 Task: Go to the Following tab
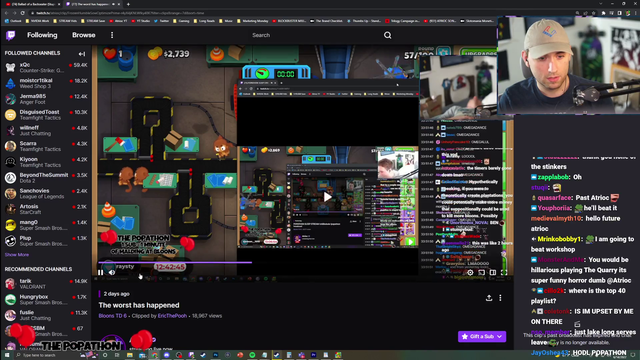coord(42,35)
